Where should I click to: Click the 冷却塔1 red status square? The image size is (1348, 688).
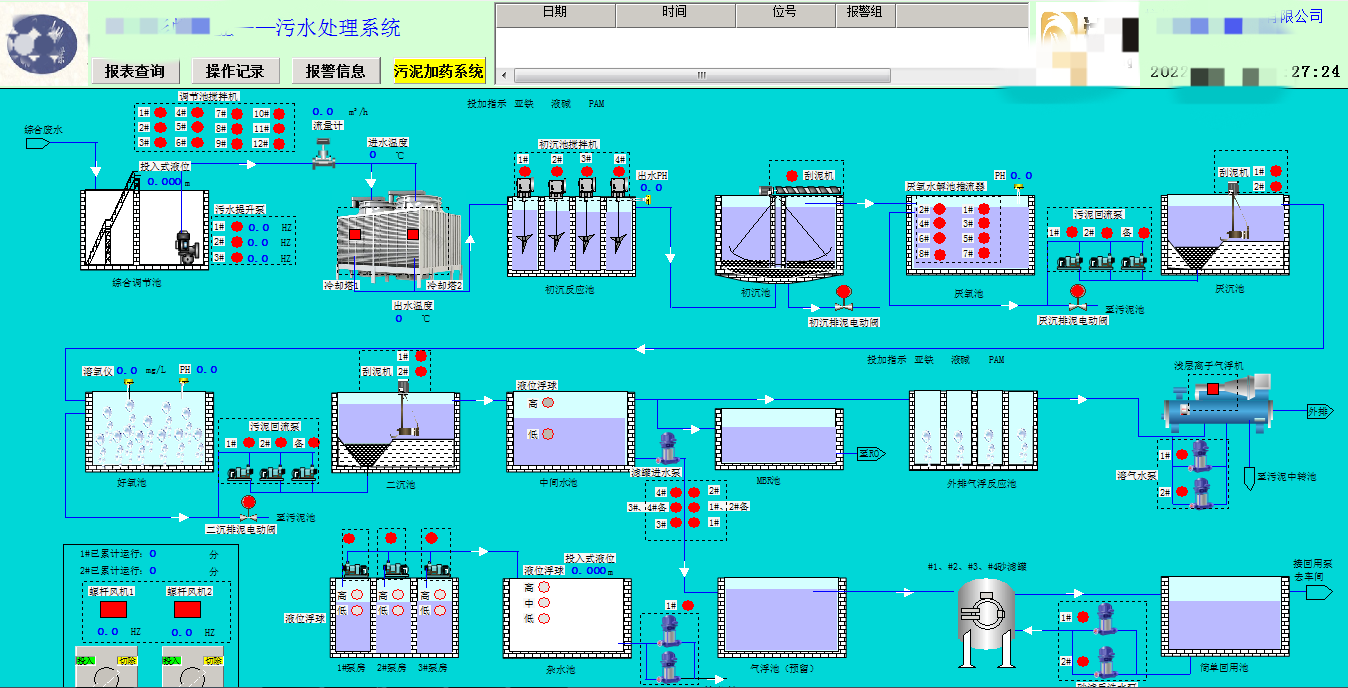click(355, 234)
